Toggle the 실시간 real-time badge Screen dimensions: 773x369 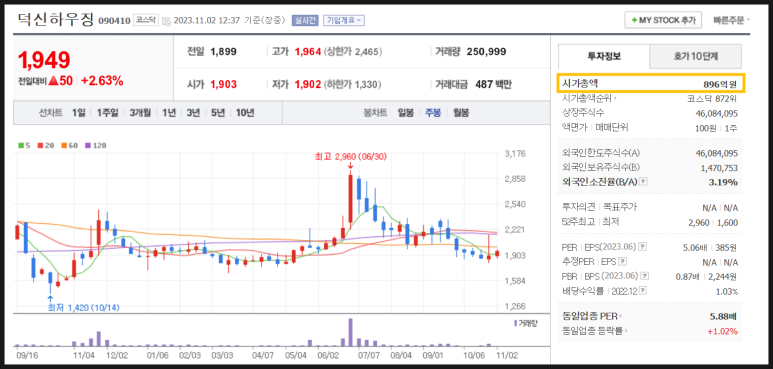(305, 20)
